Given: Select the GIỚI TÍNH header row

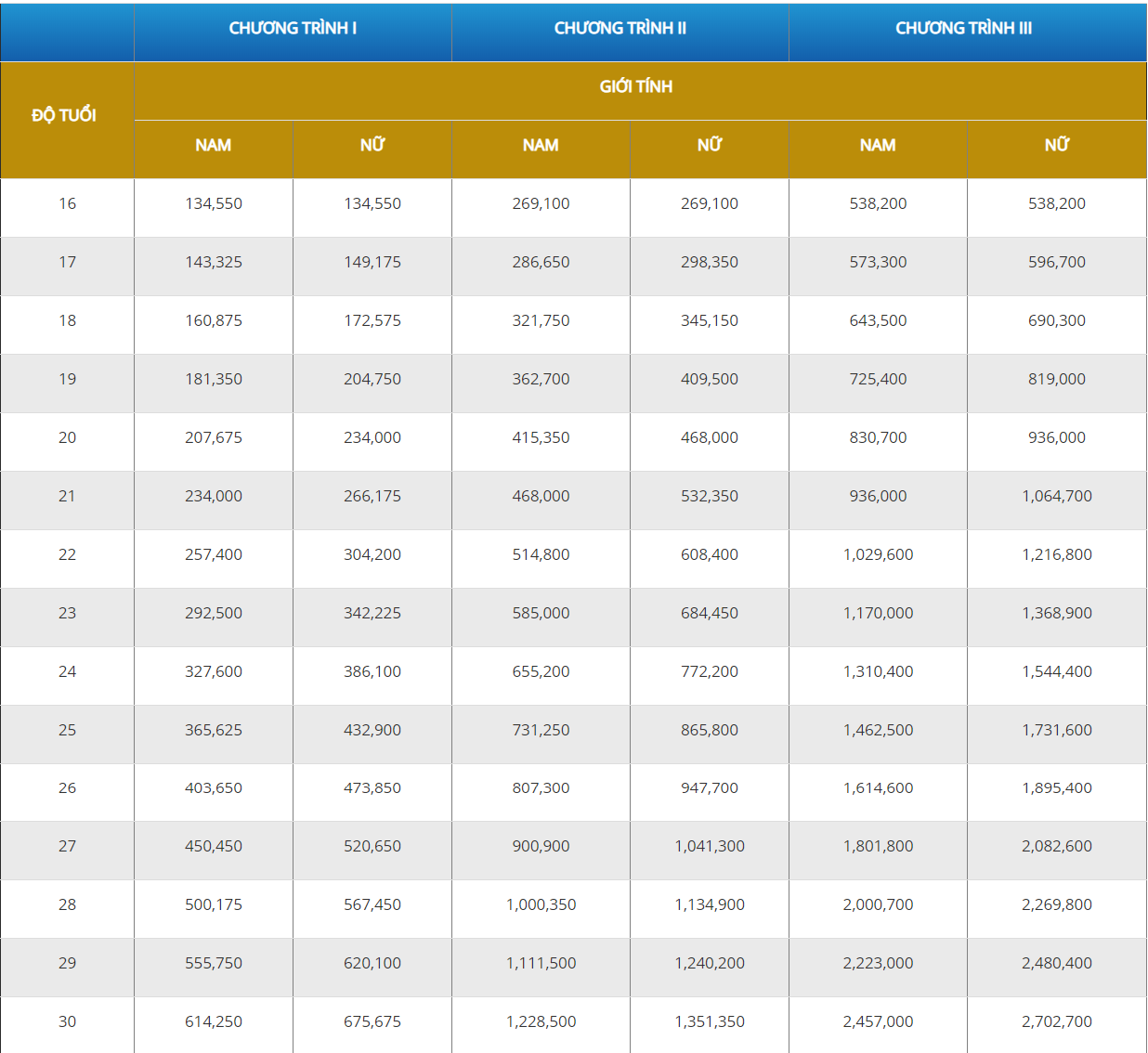Looking at the screenshot, I should (x=636, y=87).
